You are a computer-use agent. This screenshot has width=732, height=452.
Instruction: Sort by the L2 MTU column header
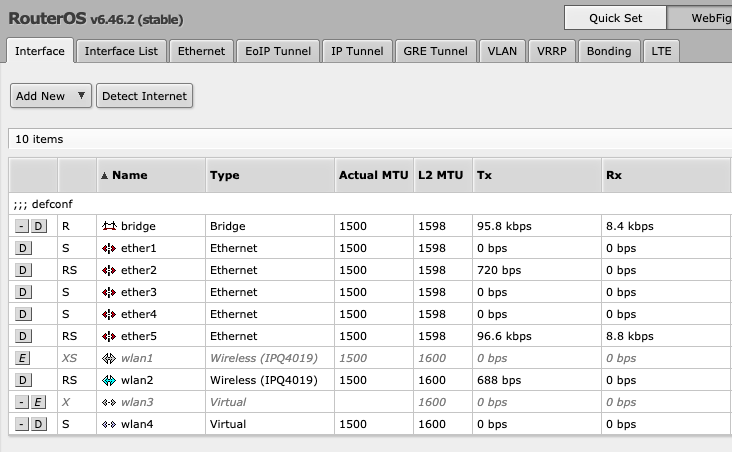tap(443, 175)
